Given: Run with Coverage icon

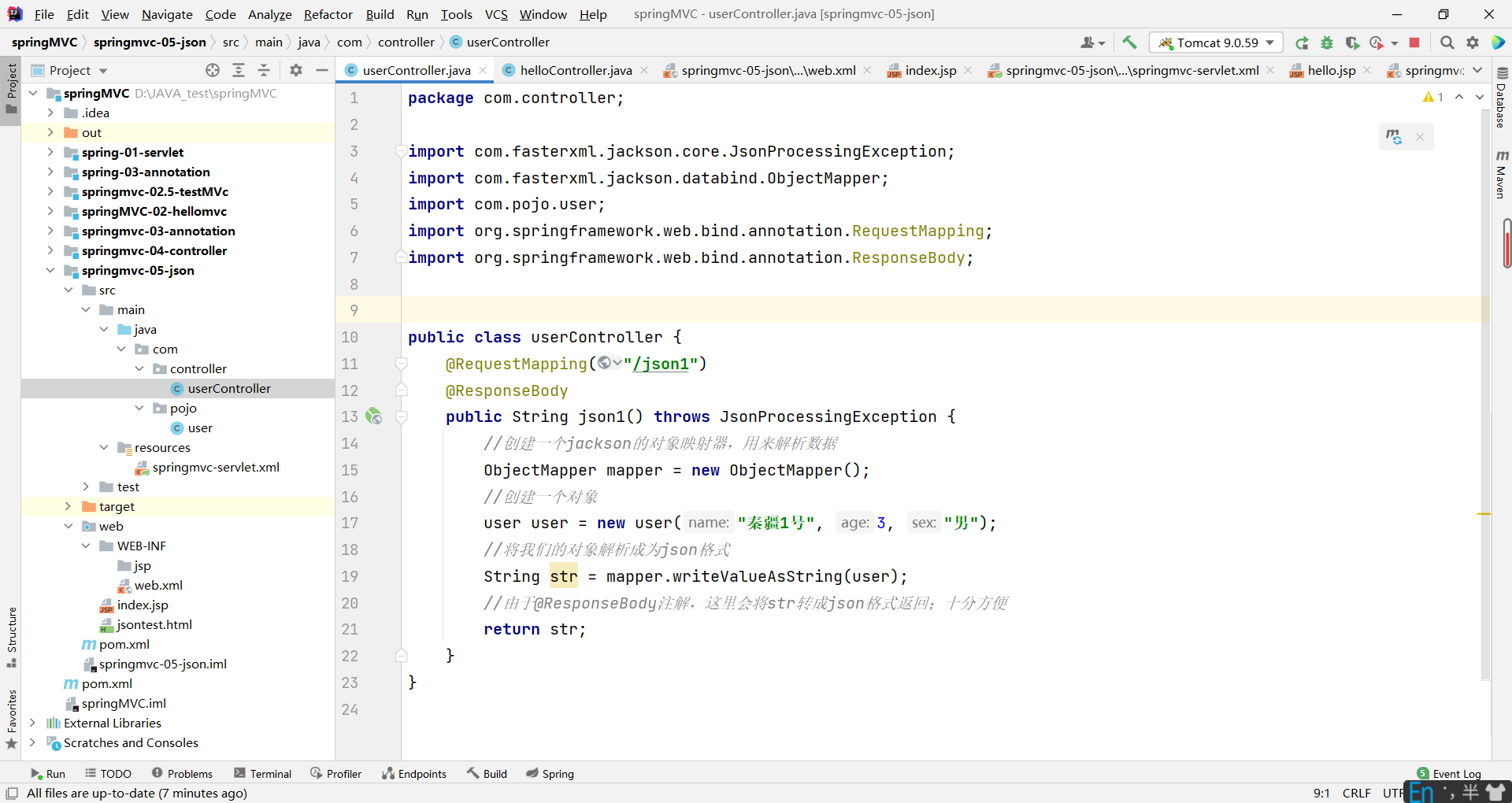Looking at the screenshot, I should (1352, 43).
